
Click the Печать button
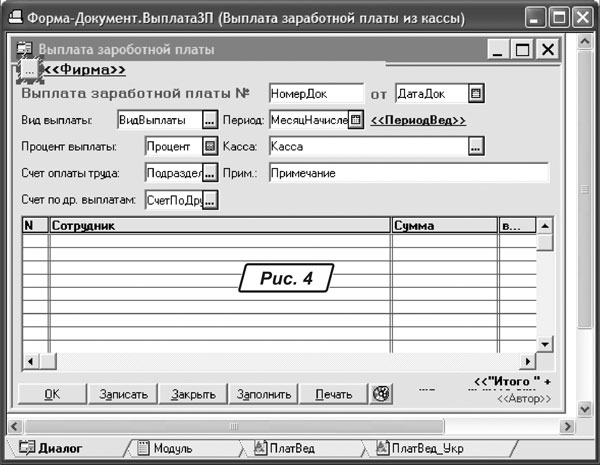[x=333, y=394]
